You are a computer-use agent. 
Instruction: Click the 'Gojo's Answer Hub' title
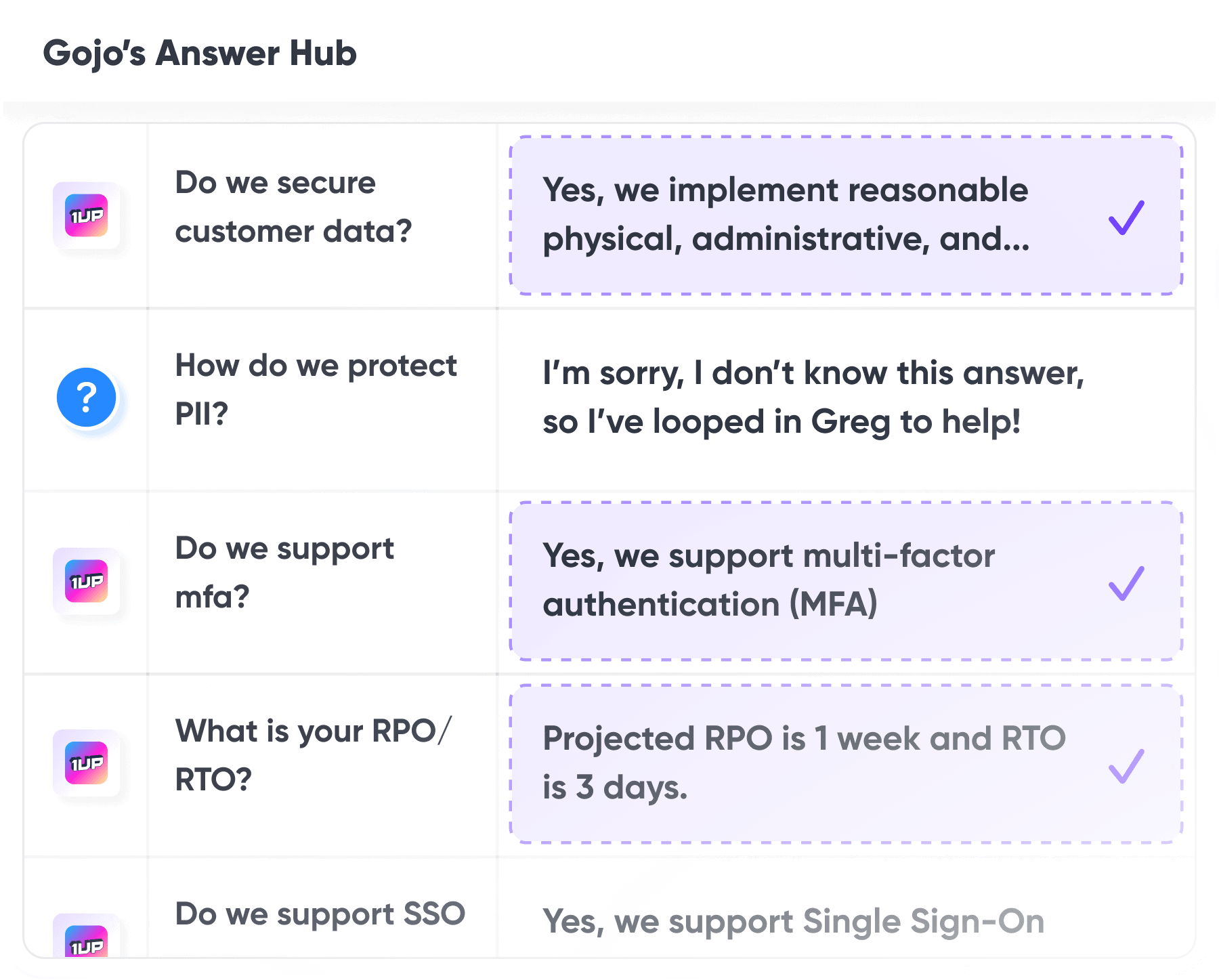click(200, 54)
